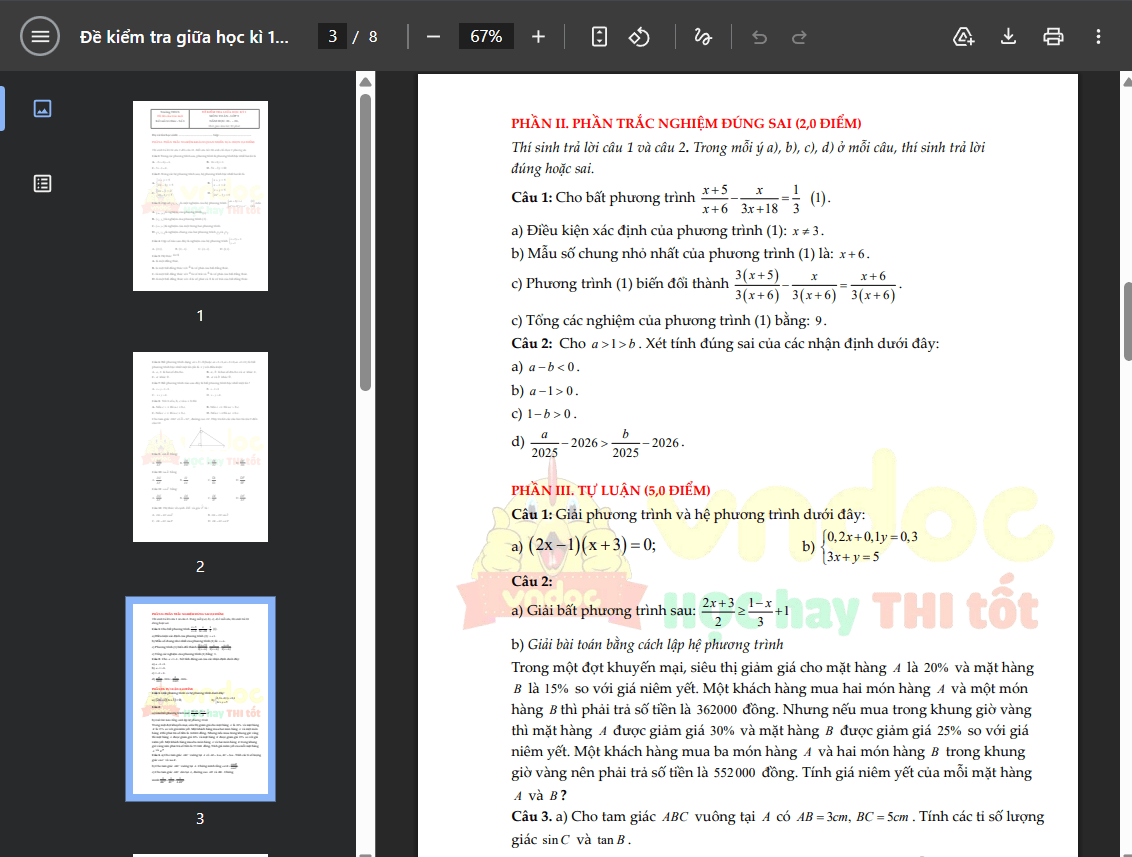Click the text 'Câu 1: Giải phương trình và hệ phương trình'
Screen dimensions: 1132x857
(x=688, y=514)
